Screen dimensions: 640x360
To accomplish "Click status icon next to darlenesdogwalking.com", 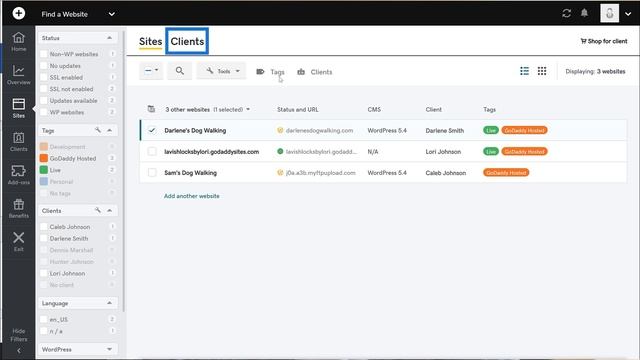I will coord(280,130).
